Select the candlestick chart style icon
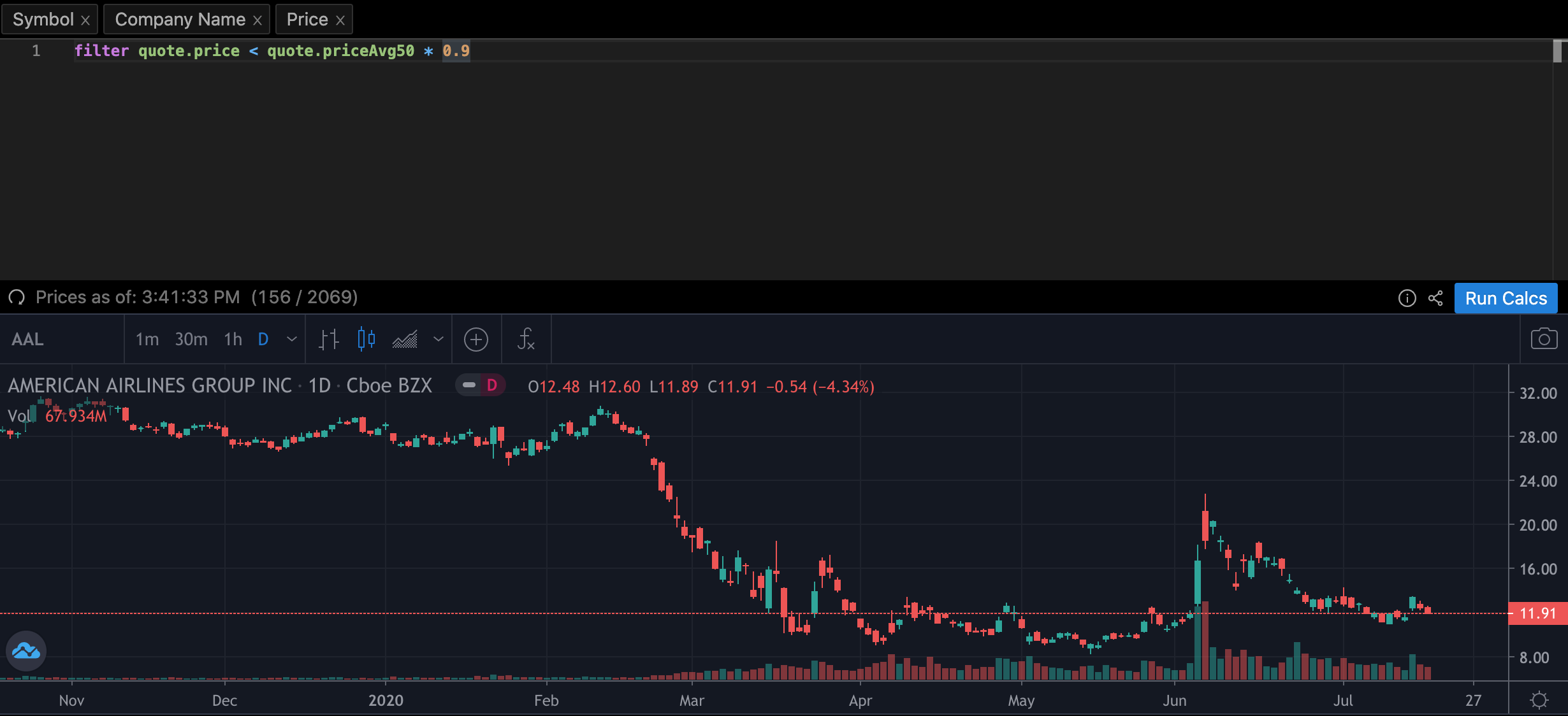The width and height of the screenshot is (1568, 716). [x=366, y=340]
